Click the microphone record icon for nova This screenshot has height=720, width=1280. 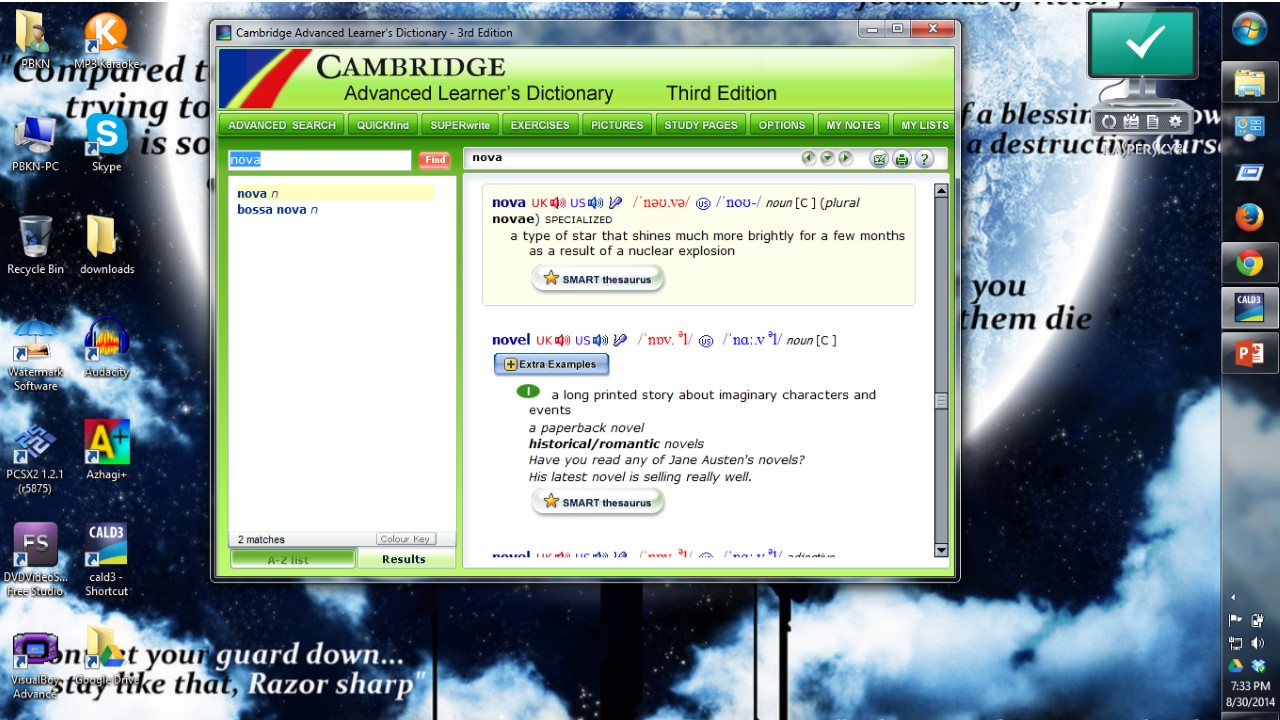(x=616, y=203)
